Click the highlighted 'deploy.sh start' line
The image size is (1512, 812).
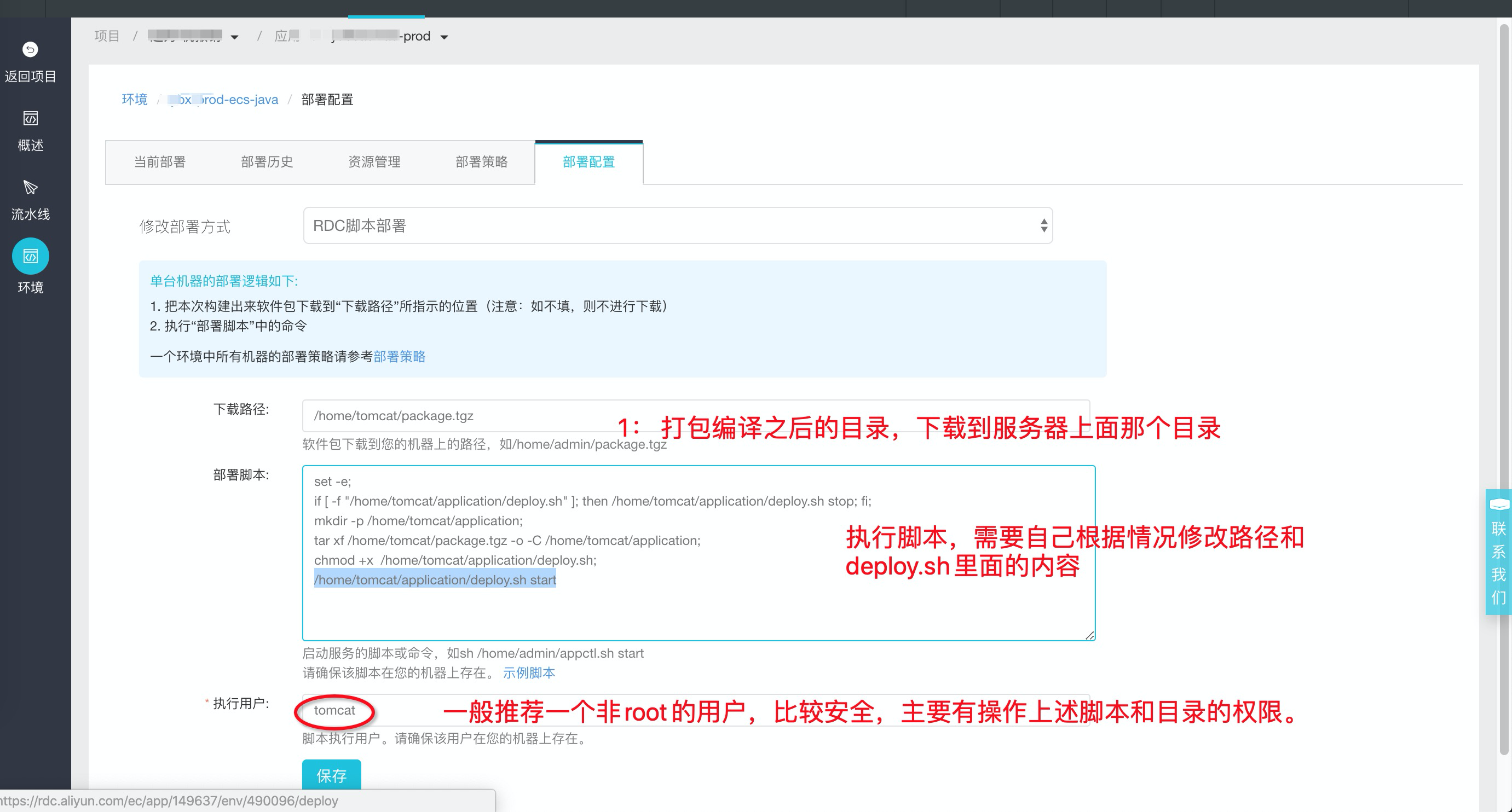pos(435,579)
